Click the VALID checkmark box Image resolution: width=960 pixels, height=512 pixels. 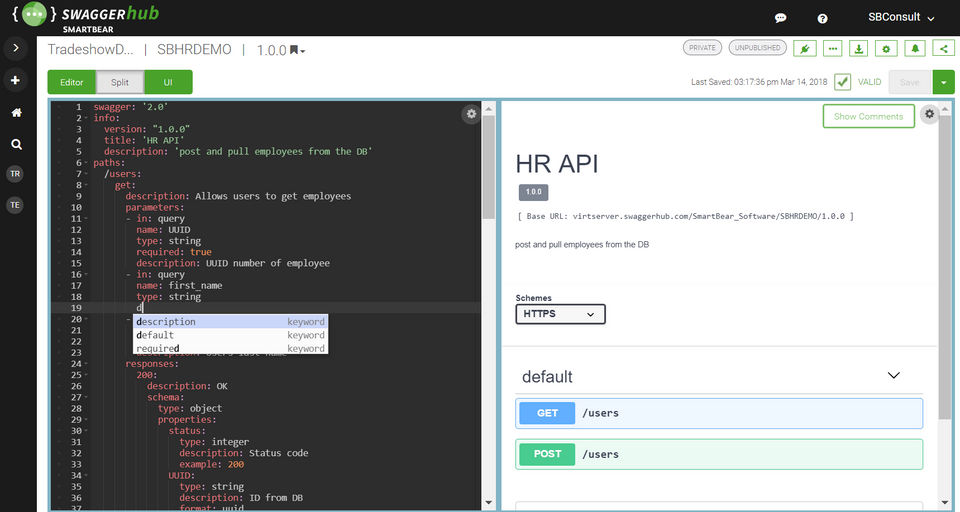click(843, 82)
